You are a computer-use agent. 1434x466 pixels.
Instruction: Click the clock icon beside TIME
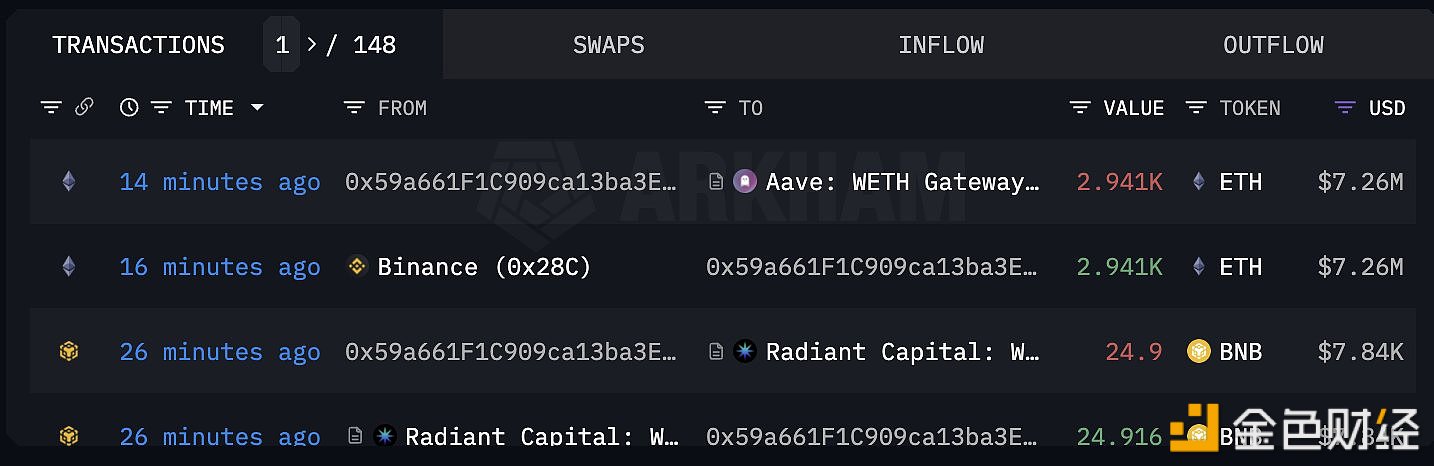[x=129, y=108]
